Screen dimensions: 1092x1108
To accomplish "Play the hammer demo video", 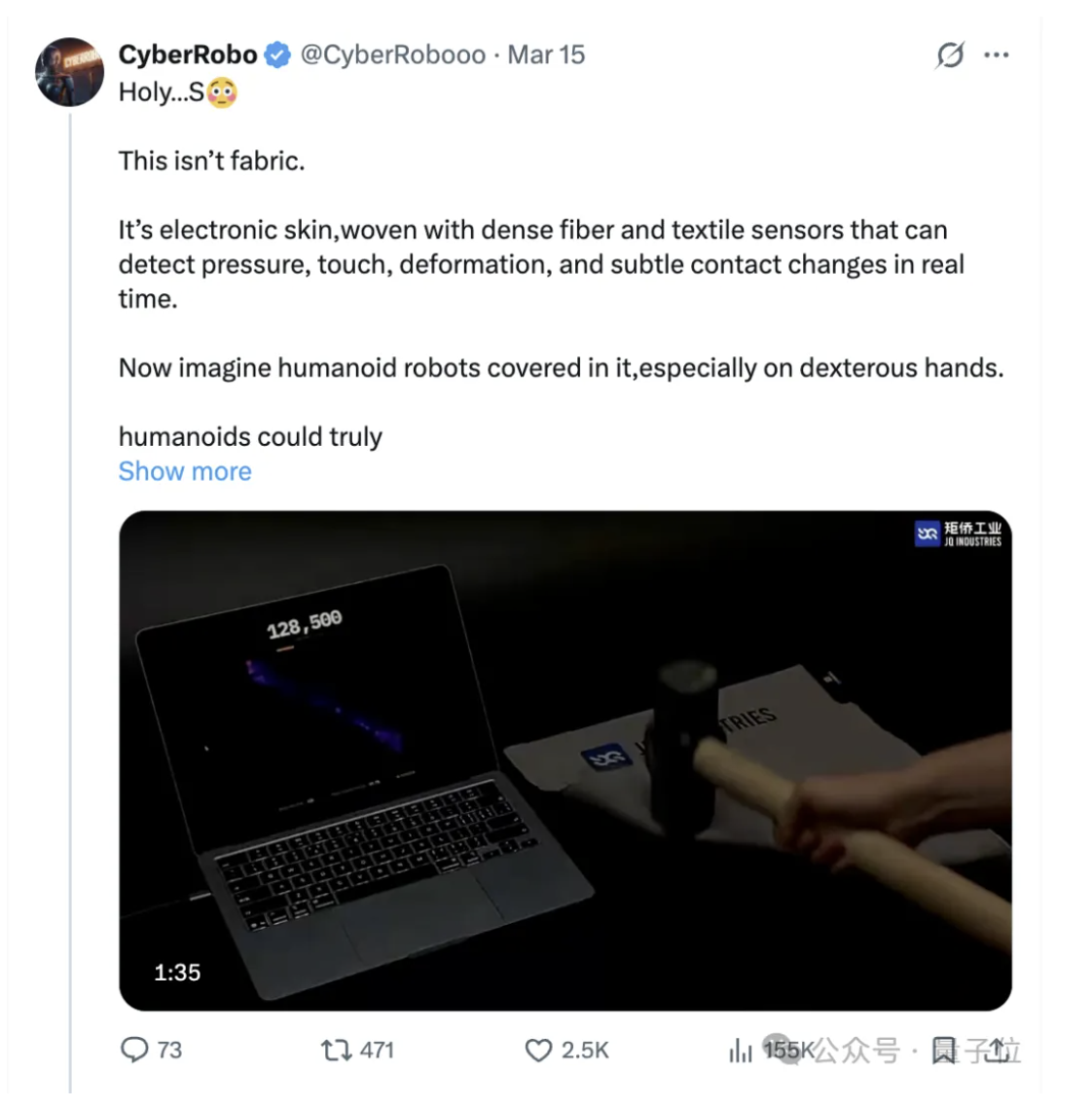I will (x=564, y=760).
